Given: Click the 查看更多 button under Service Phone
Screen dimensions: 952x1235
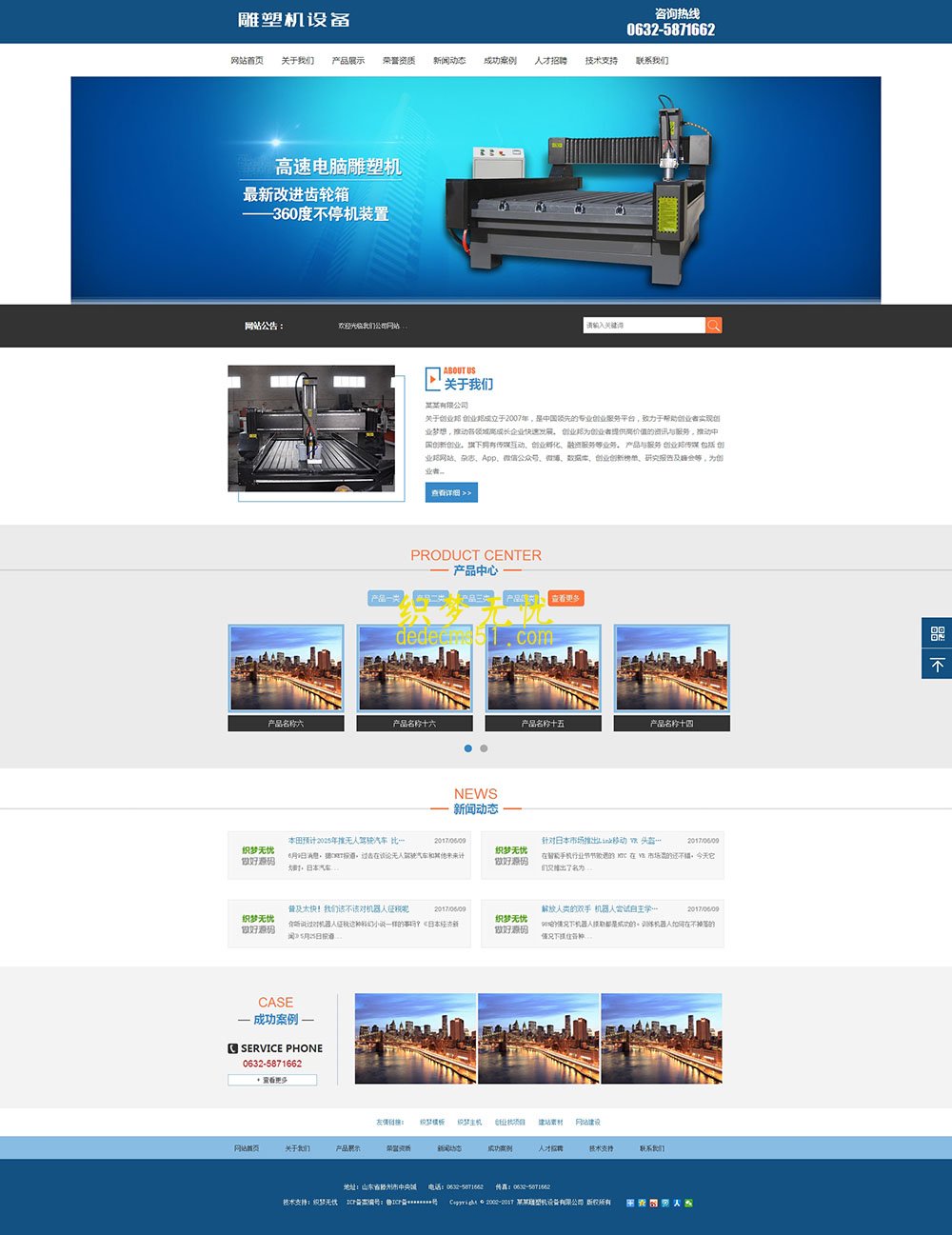Looking at the screenshot, I should [272, 1080].
